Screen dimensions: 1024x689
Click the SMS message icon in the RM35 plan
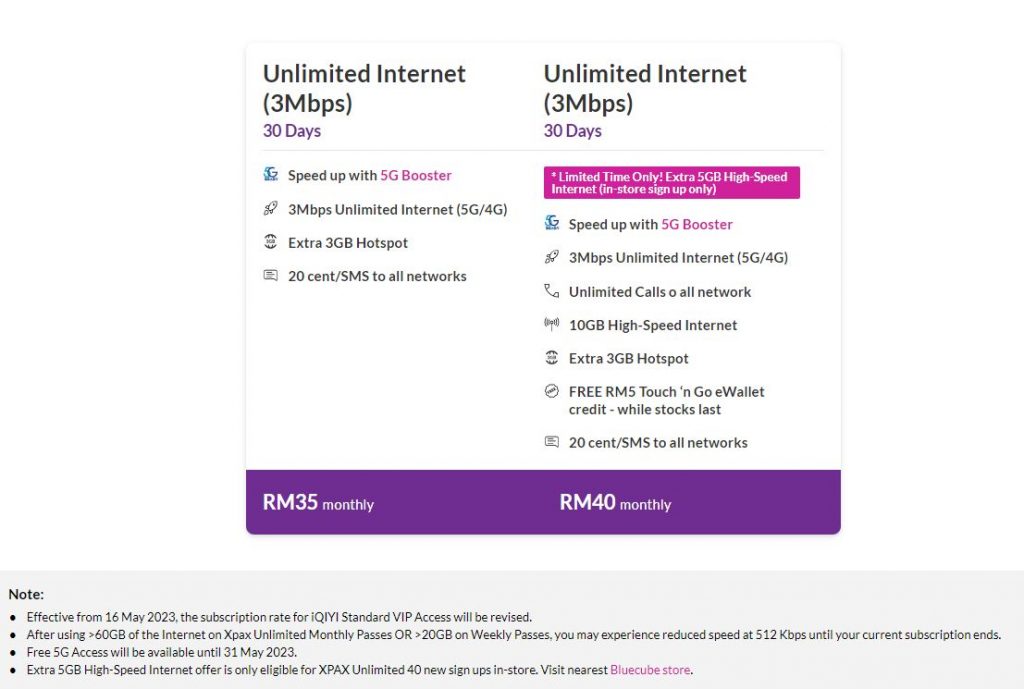pos(270,276)
